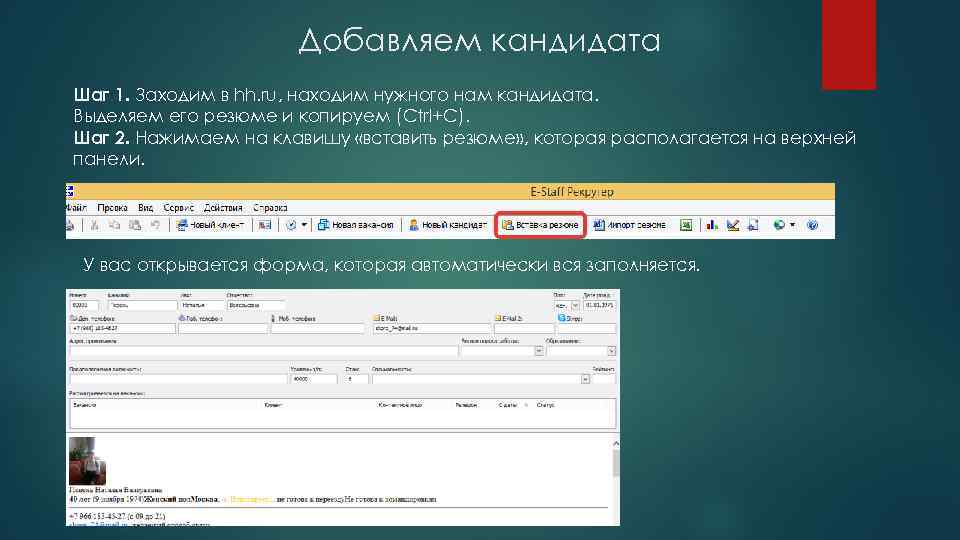
Task: Click the candidate photo thumbnail
Action: coord(87,461)
